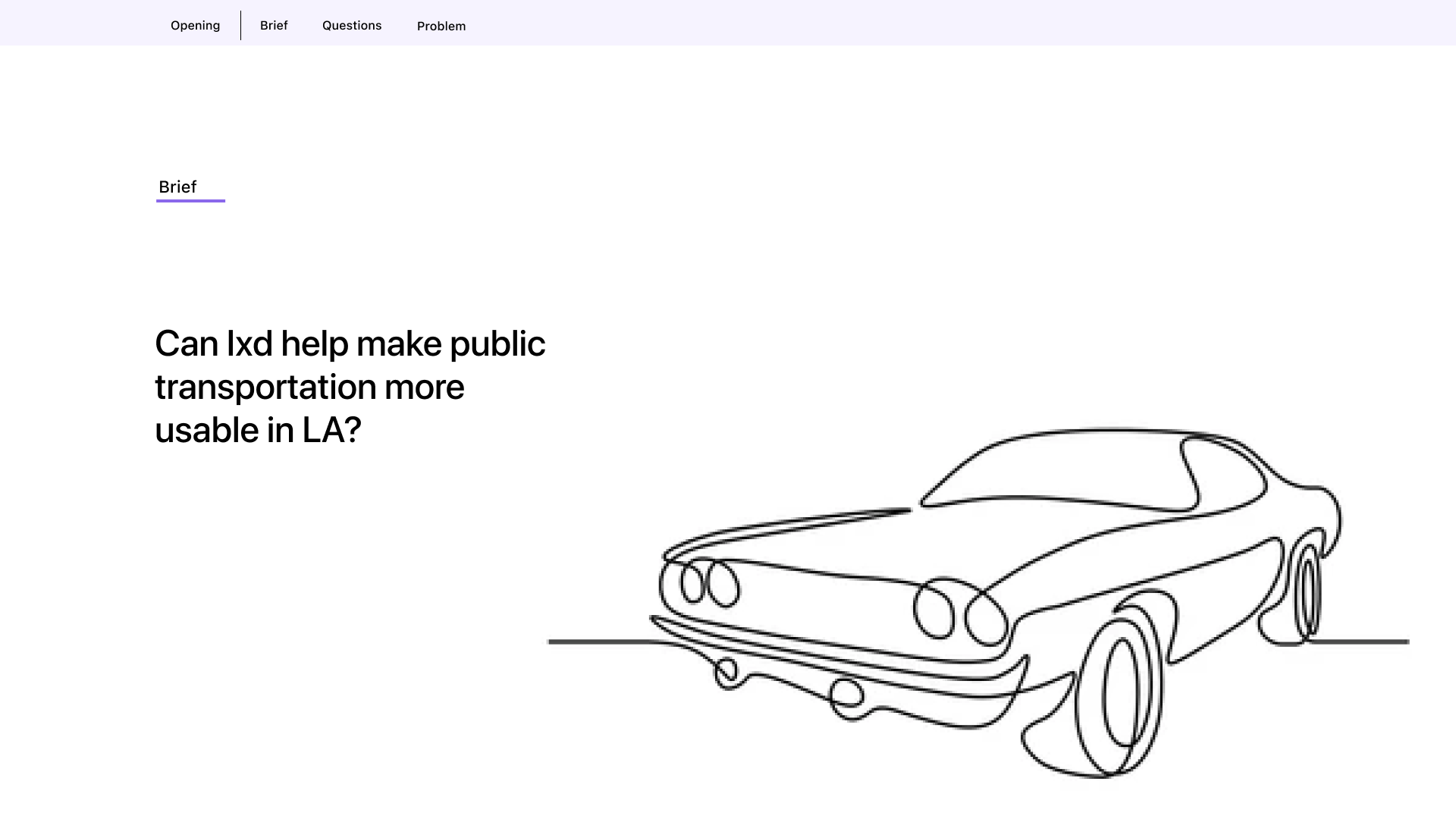
Task: Click the ground line left of car
Action: [599, 642]
